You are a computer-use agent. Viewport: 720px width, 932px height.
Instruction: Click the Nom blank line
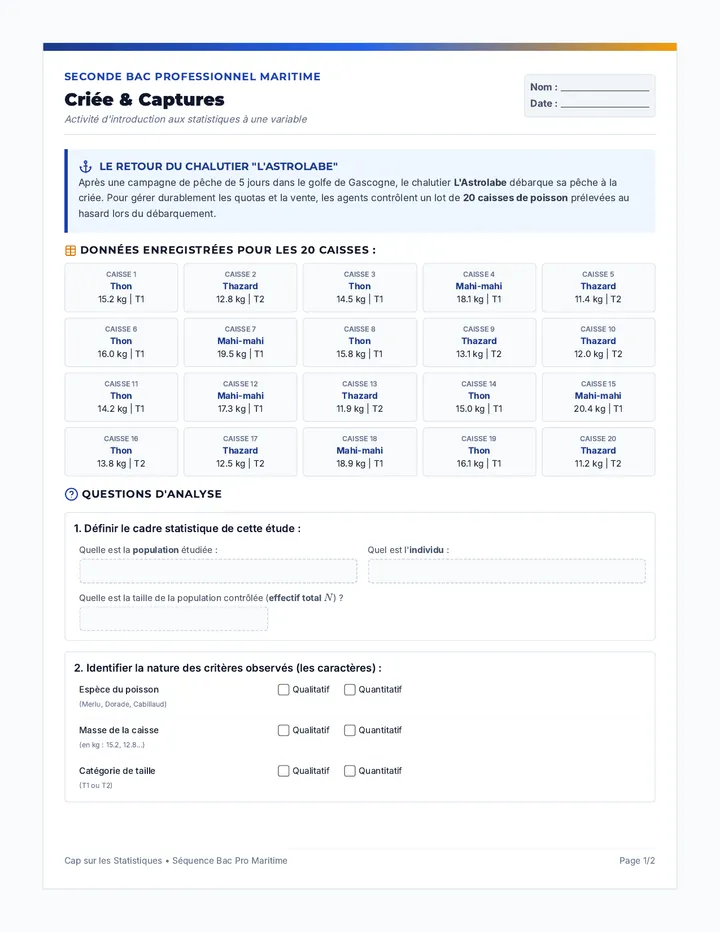[605, 88]
